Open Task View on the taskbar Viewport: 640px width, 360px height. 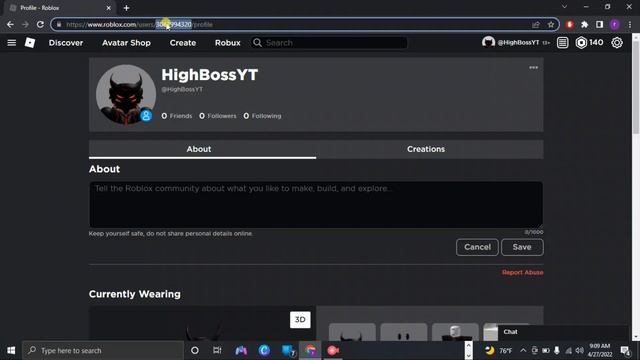217,350
